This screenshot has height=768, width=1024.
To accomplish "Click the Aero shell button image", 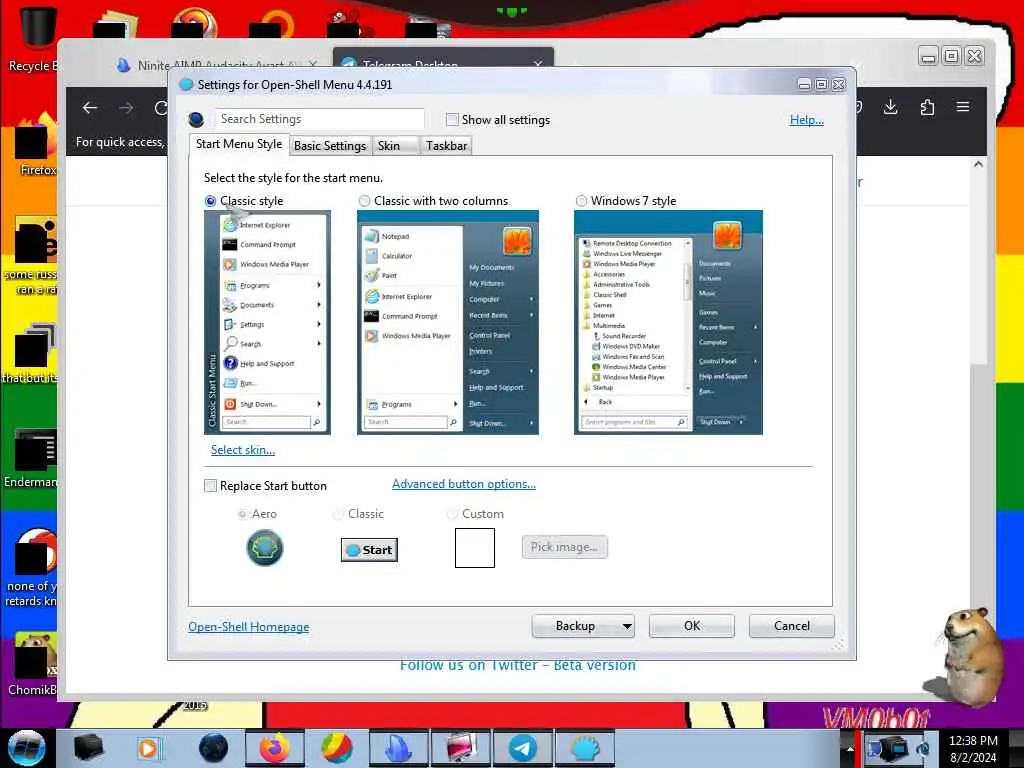I will (264, 547).
